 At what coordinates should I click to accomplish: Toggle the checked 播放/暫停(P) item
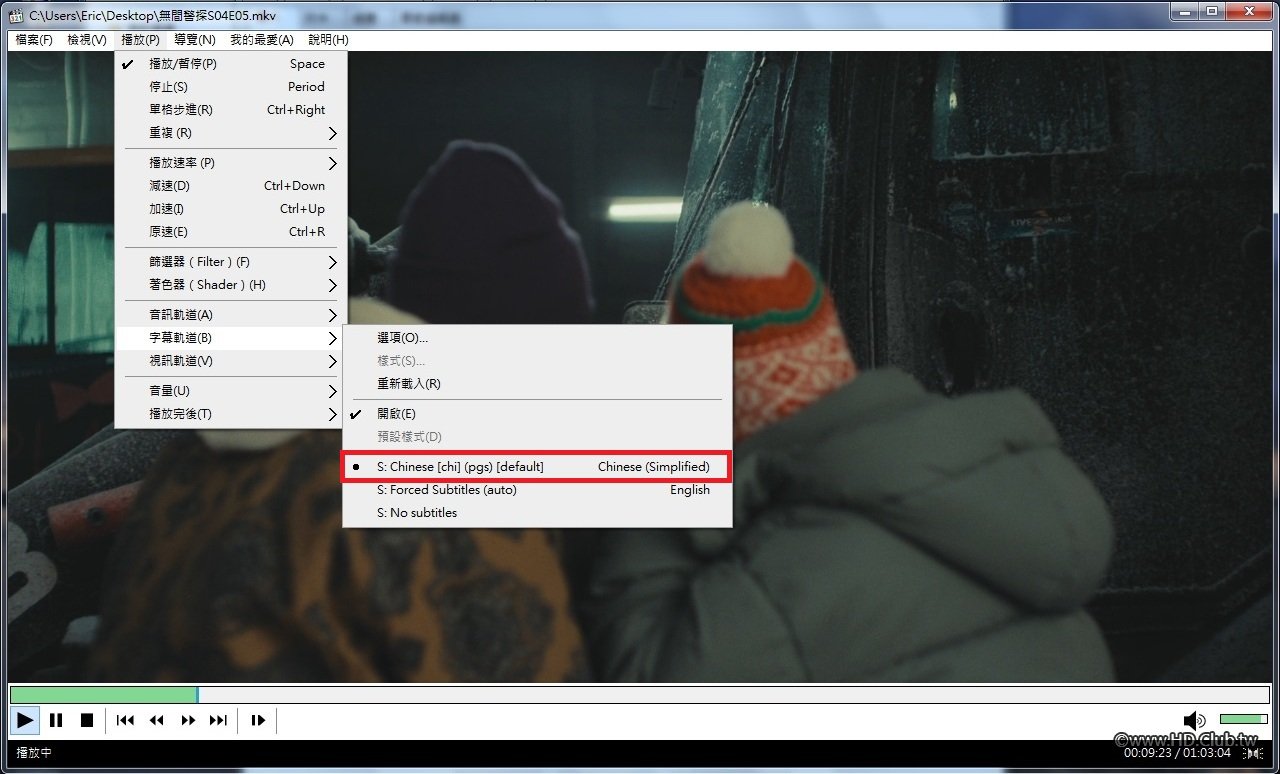click(x=231, y=64)
